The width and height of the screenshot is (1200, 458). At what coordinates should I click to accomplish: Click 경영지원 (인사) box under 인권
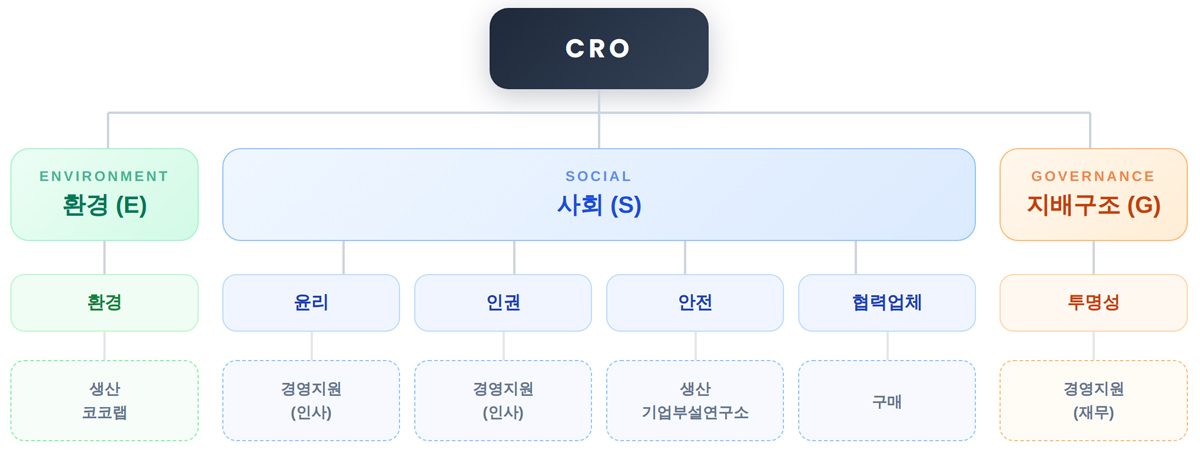coord(503,400)
